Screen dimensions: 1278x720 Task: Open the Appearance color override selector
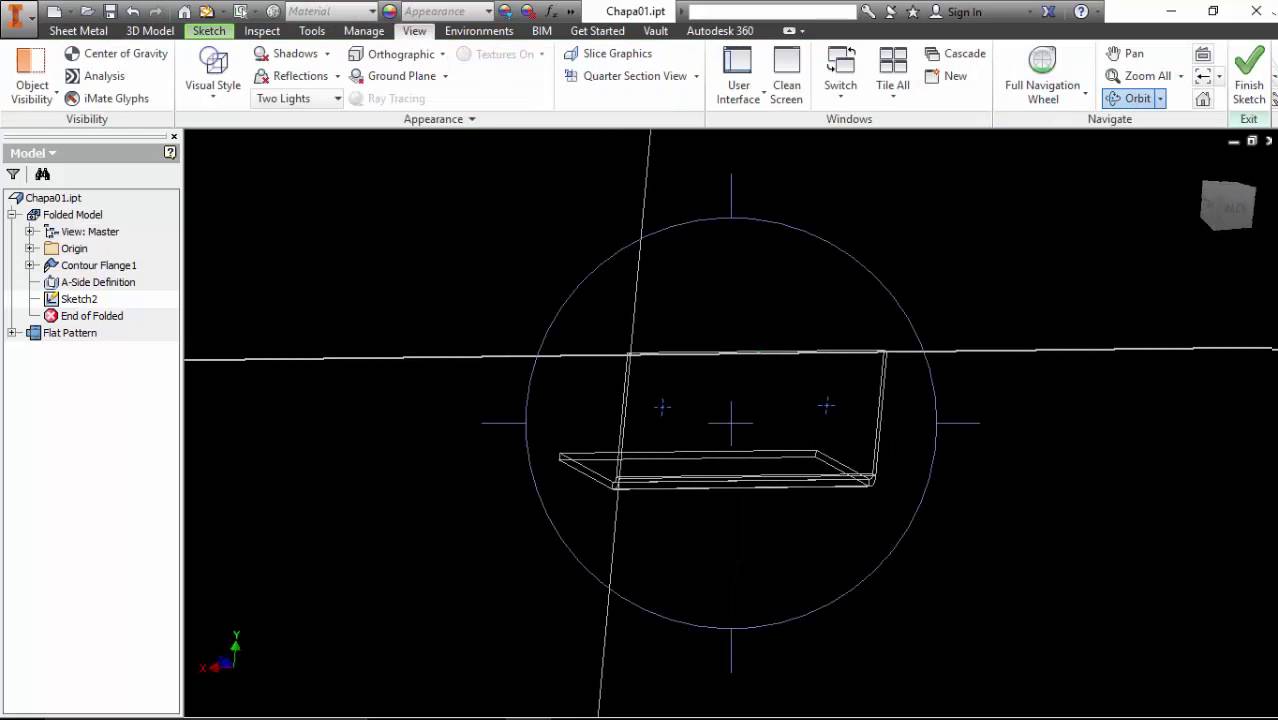pos(446,12)
